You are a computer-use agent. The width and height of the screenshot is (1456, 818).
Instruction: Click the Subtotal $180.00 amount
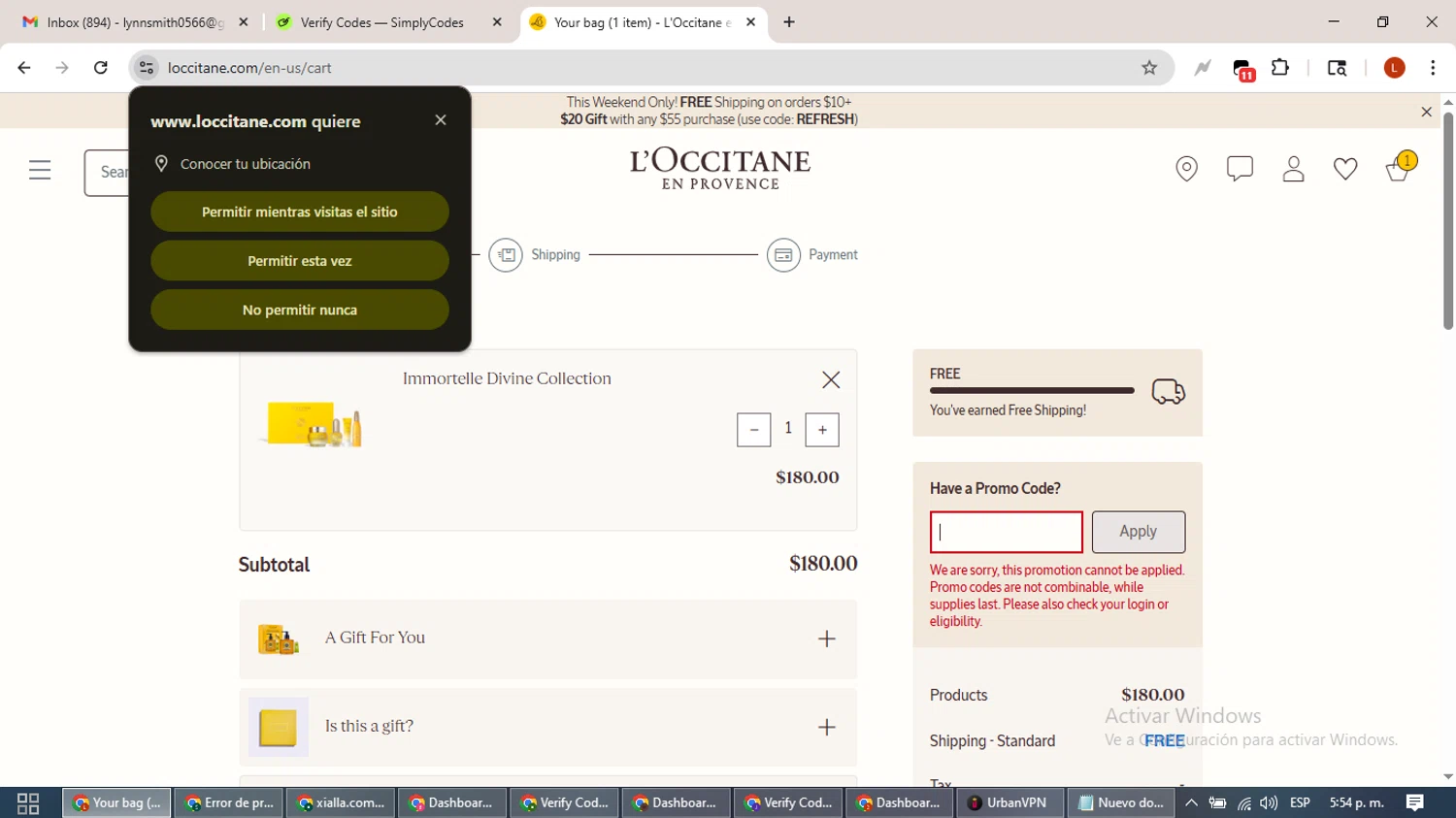(823, 564)
